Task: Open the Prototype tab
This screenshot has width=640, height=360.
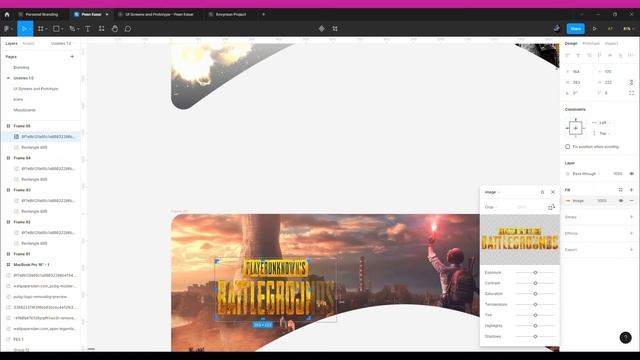Action: click(591, 43)
